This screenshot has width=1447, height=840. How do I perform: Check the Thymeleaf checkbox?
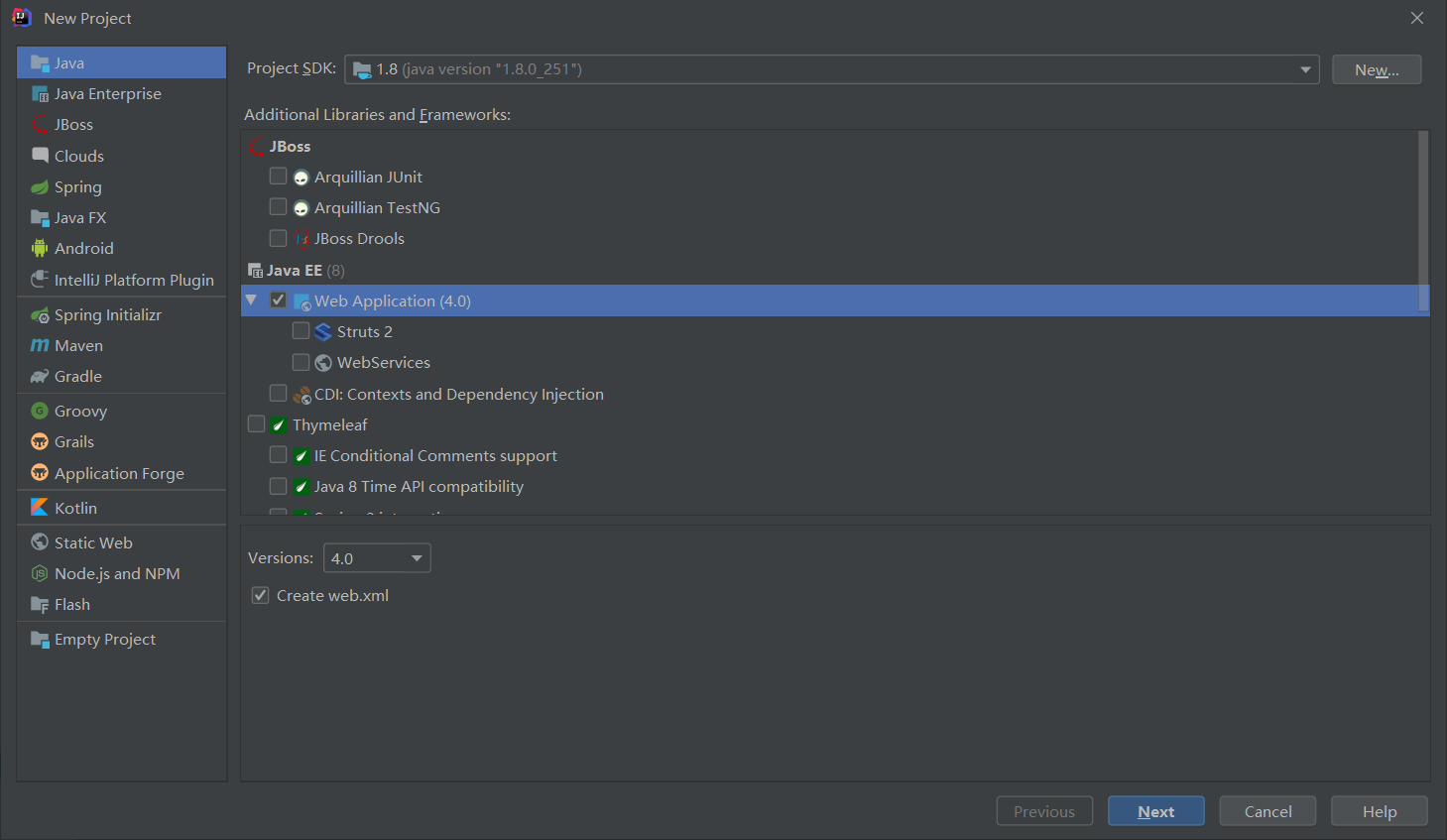coord(256,424)
